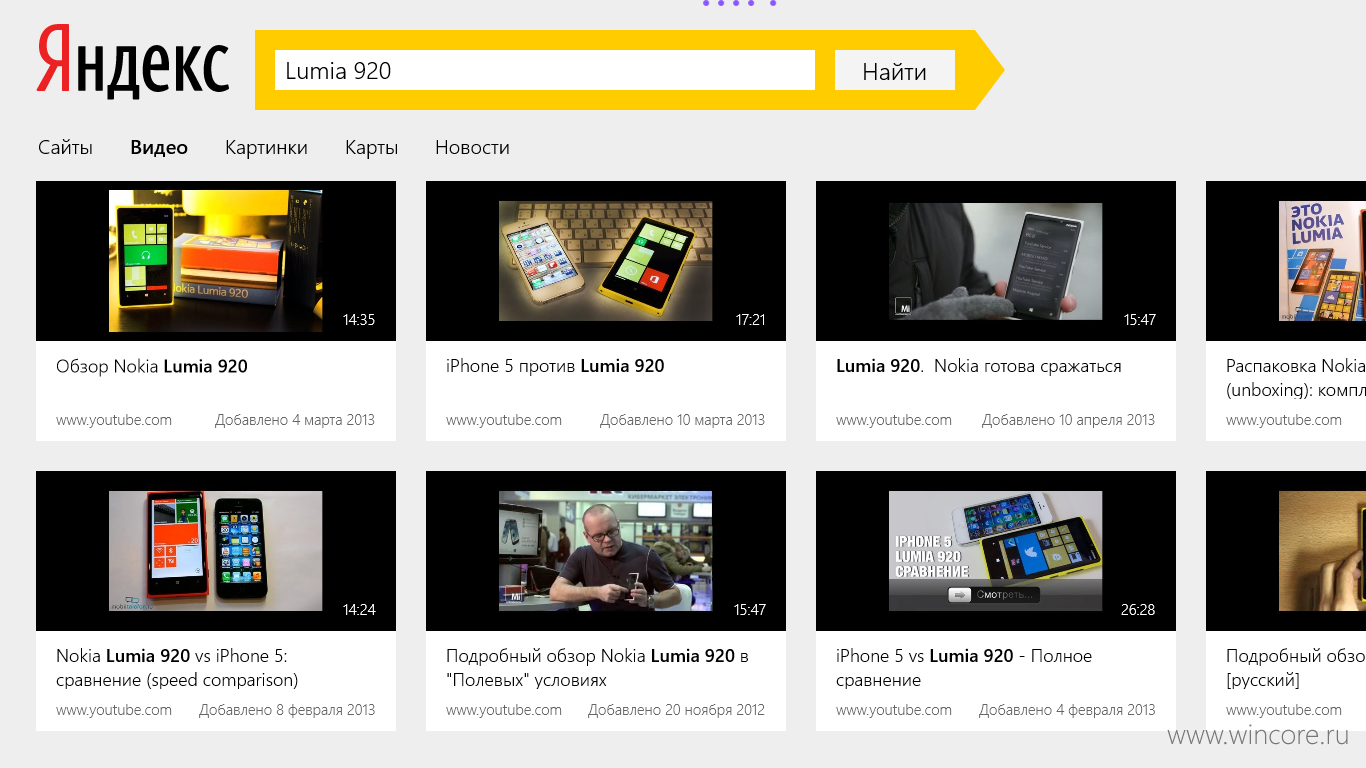The width and height of the screenshot is (1366, 768).
Task: Open the Картинки tab
Action: click(266, 147)
